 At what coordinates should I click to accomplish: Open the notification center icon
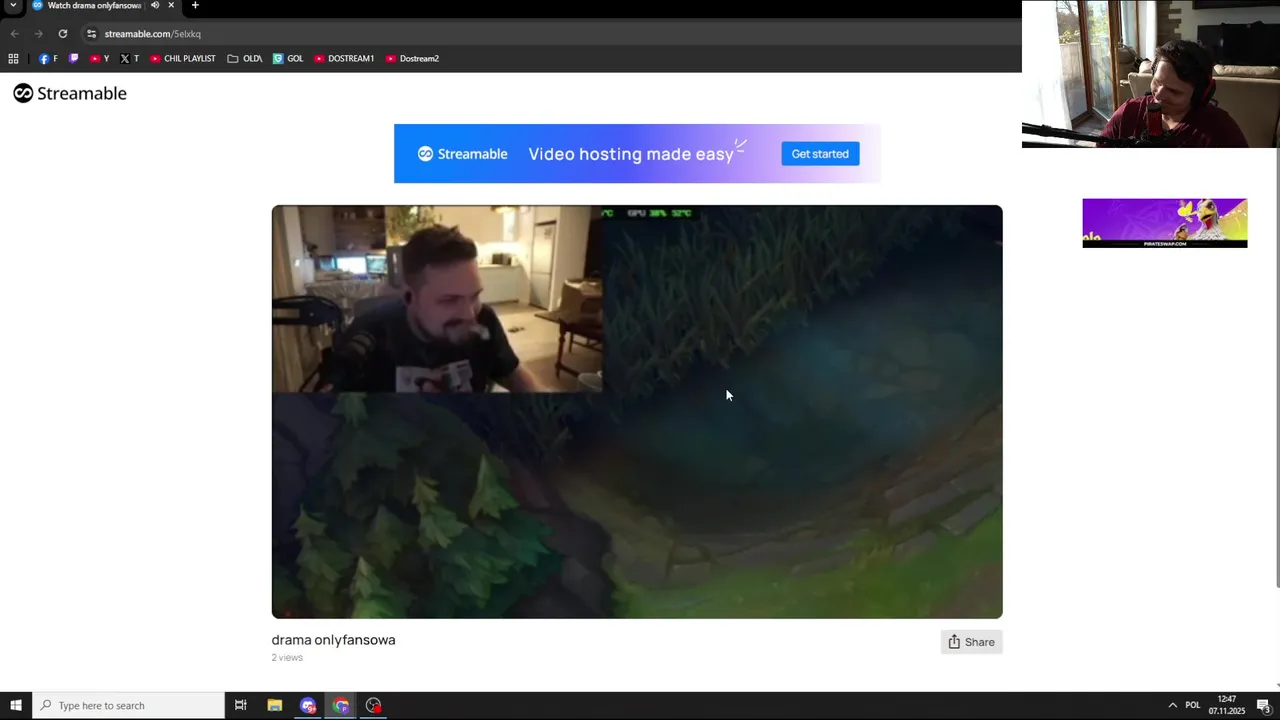pyautogui.click(x=1263, y=706)
